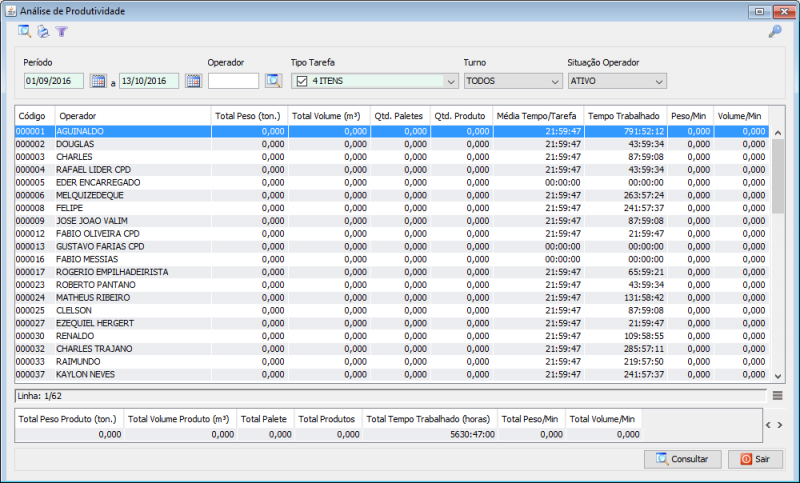Click the Sair button
800x483 pixels.
[x=755, y=459]
